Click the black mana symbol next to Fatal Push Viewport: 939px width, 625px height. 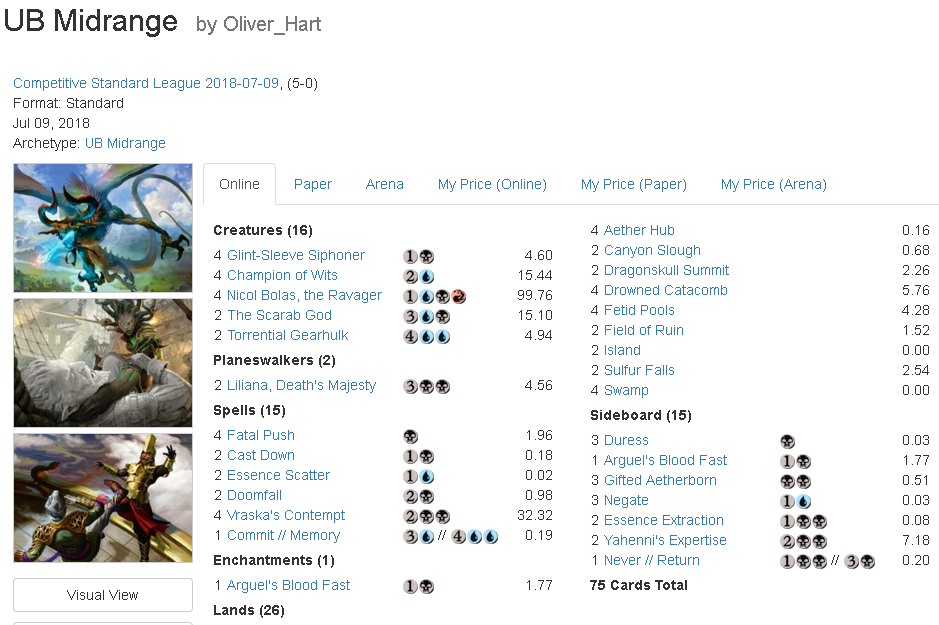(x=411, y=436)
